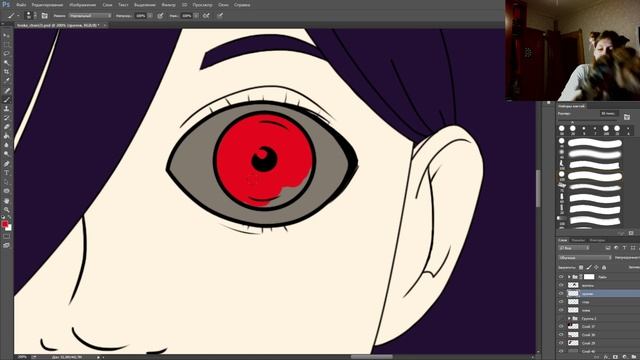Open the Слои menu
640x360 pixels.
107,5
